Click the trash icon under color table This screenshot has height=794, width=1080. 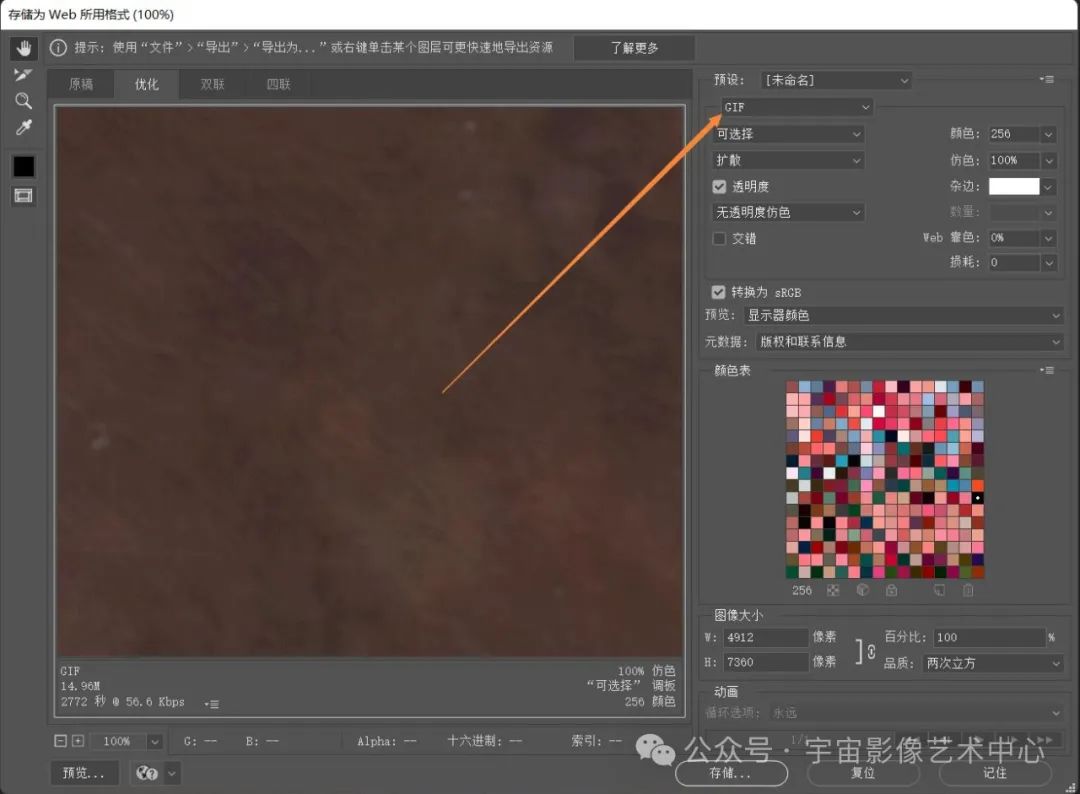click(x=968, y=591)
